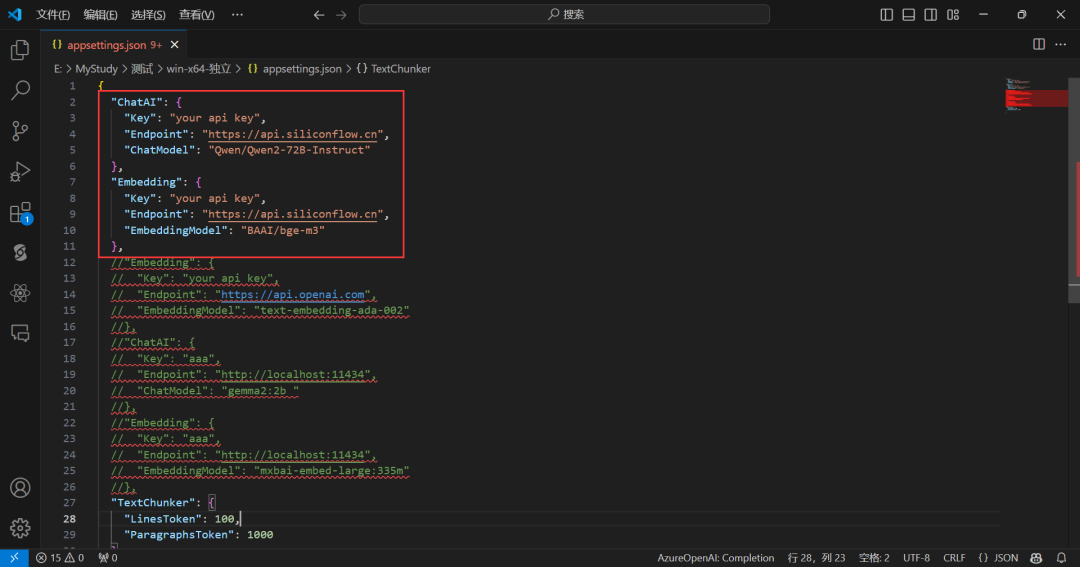This screenshot has width=1080, height=567.
Task: Open the Source Control view
Action: click(x=20, y=131)
